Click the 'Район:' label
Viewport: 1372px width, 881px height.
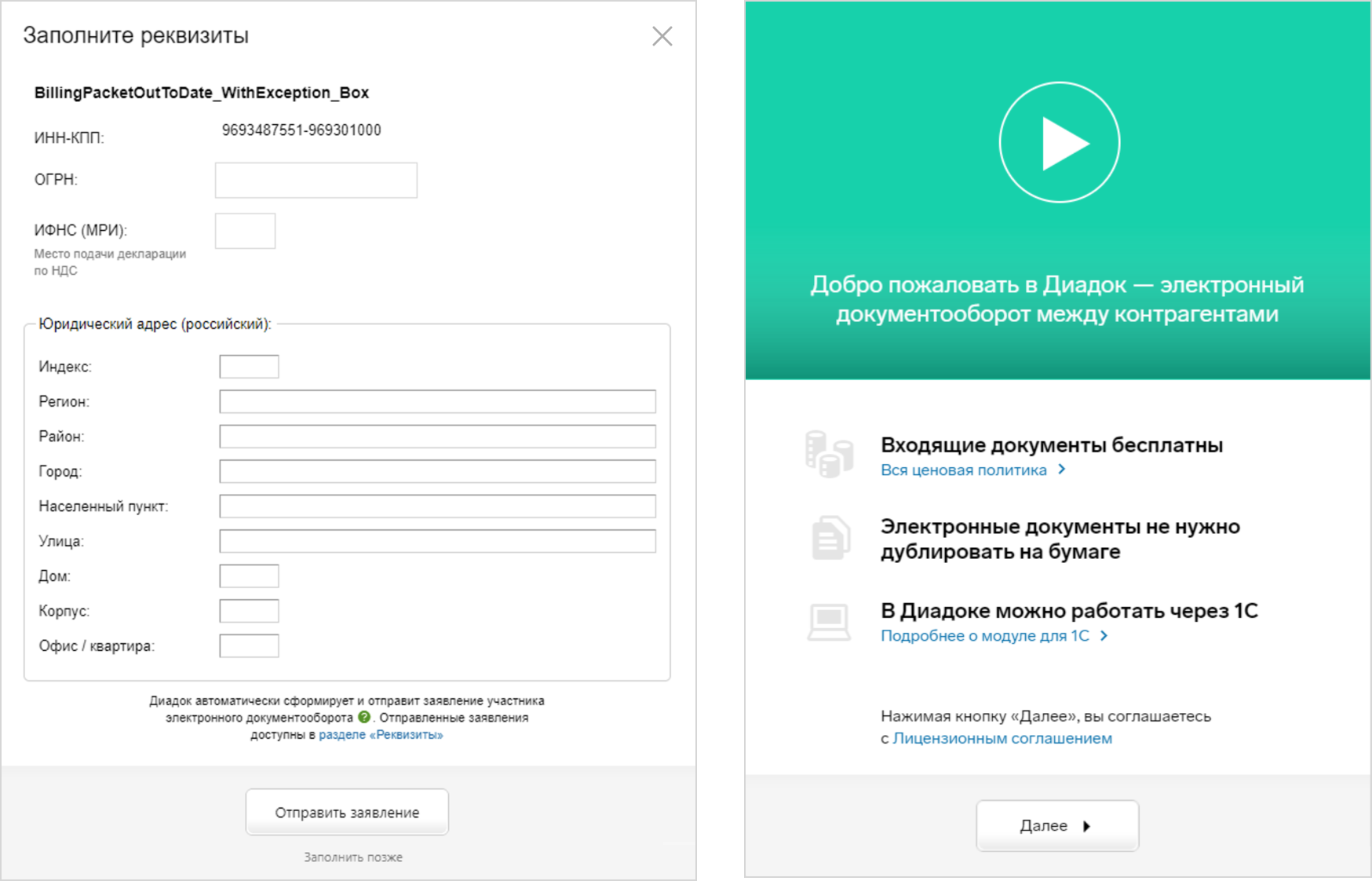coord(61,437)
